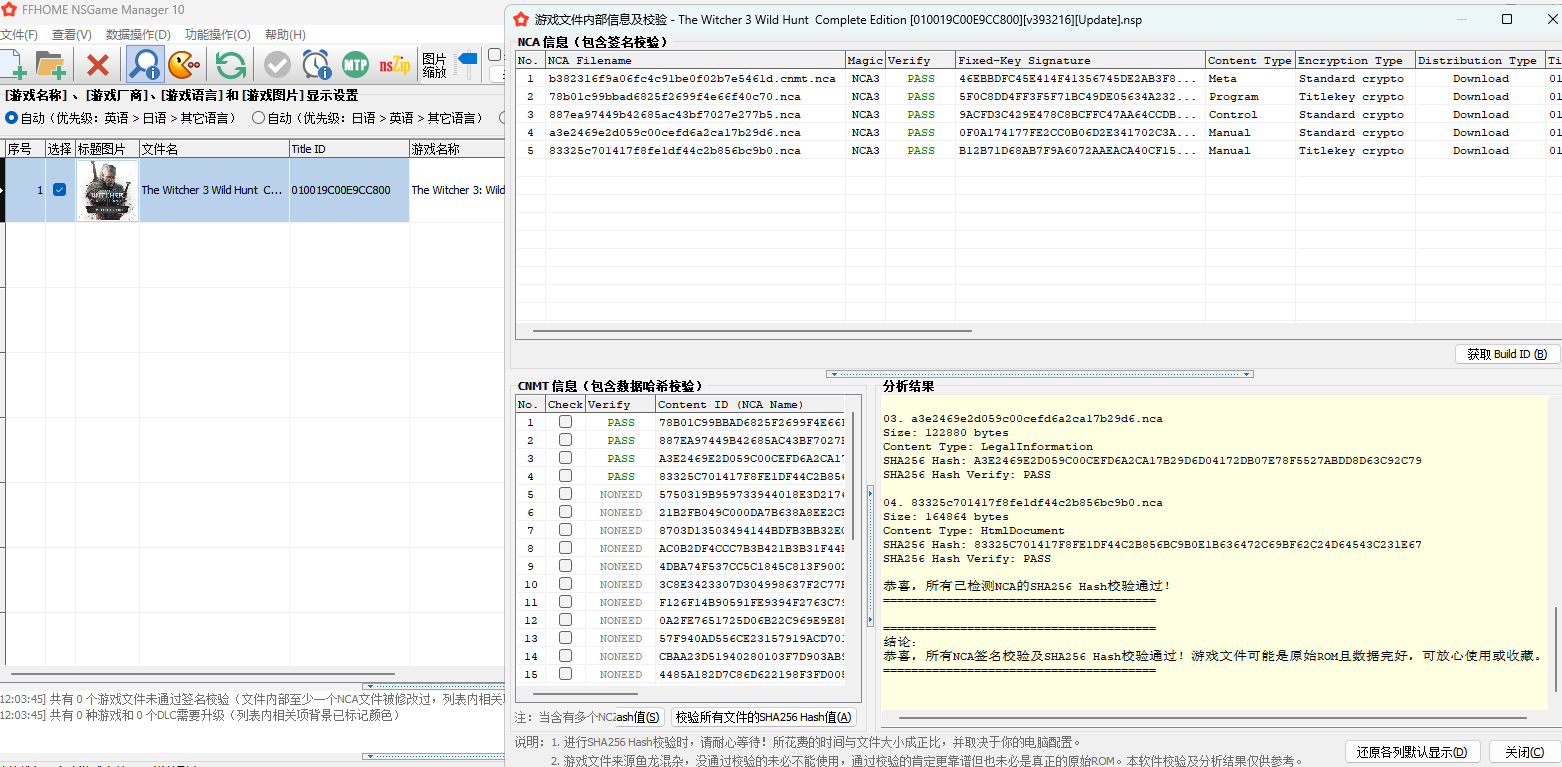Check CNMT row 3 checkbox

coord(565,458)
